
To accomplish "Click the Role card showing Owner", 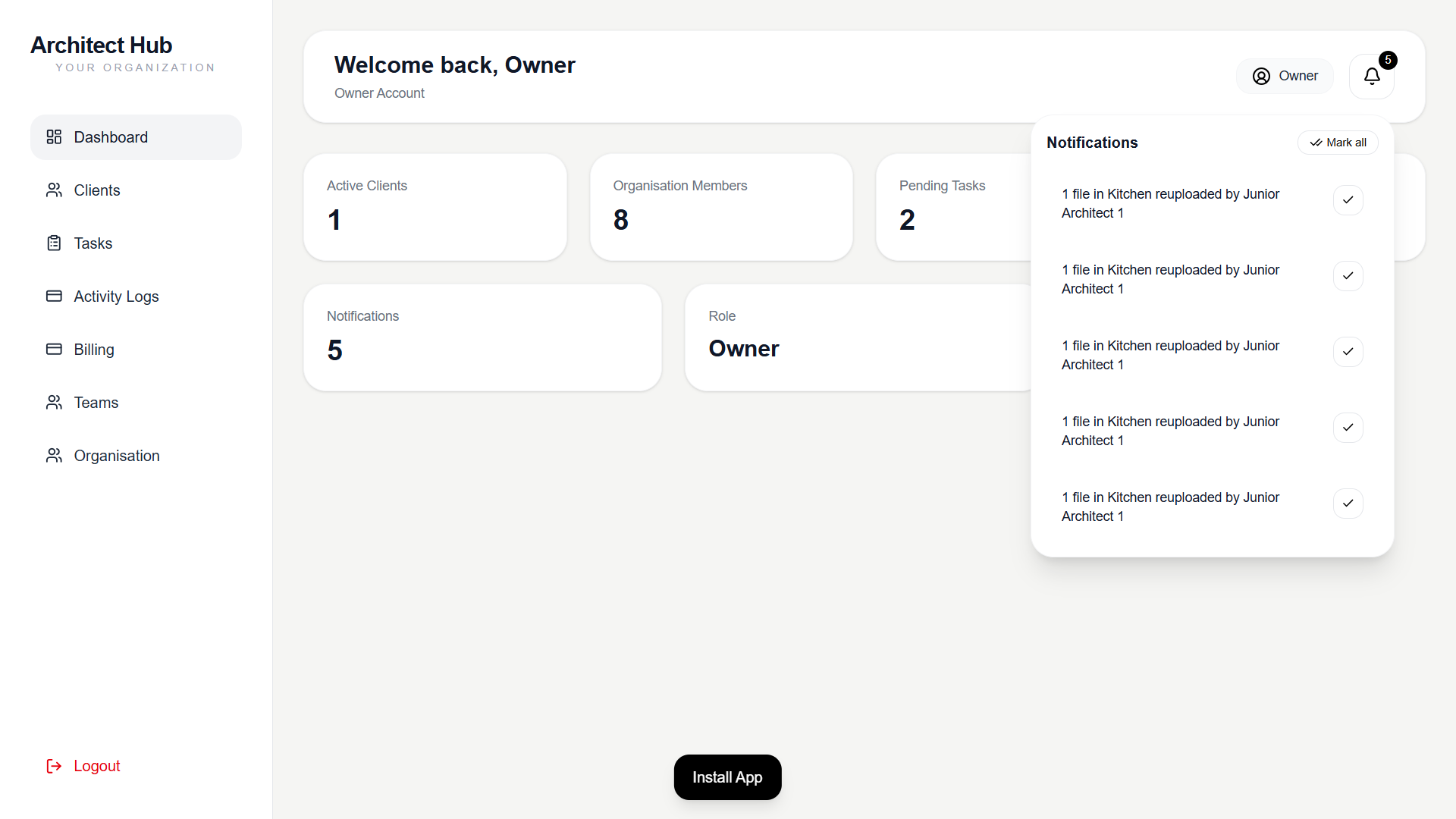I will coord(858,337).
